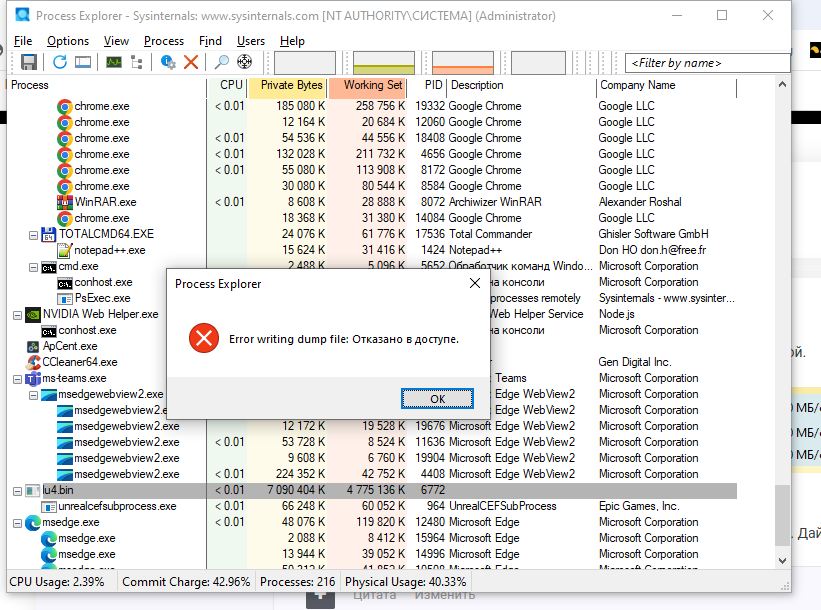Open System Information graph icon
Viewport: 821px width, 610px height.
click(x=114, y=62)
